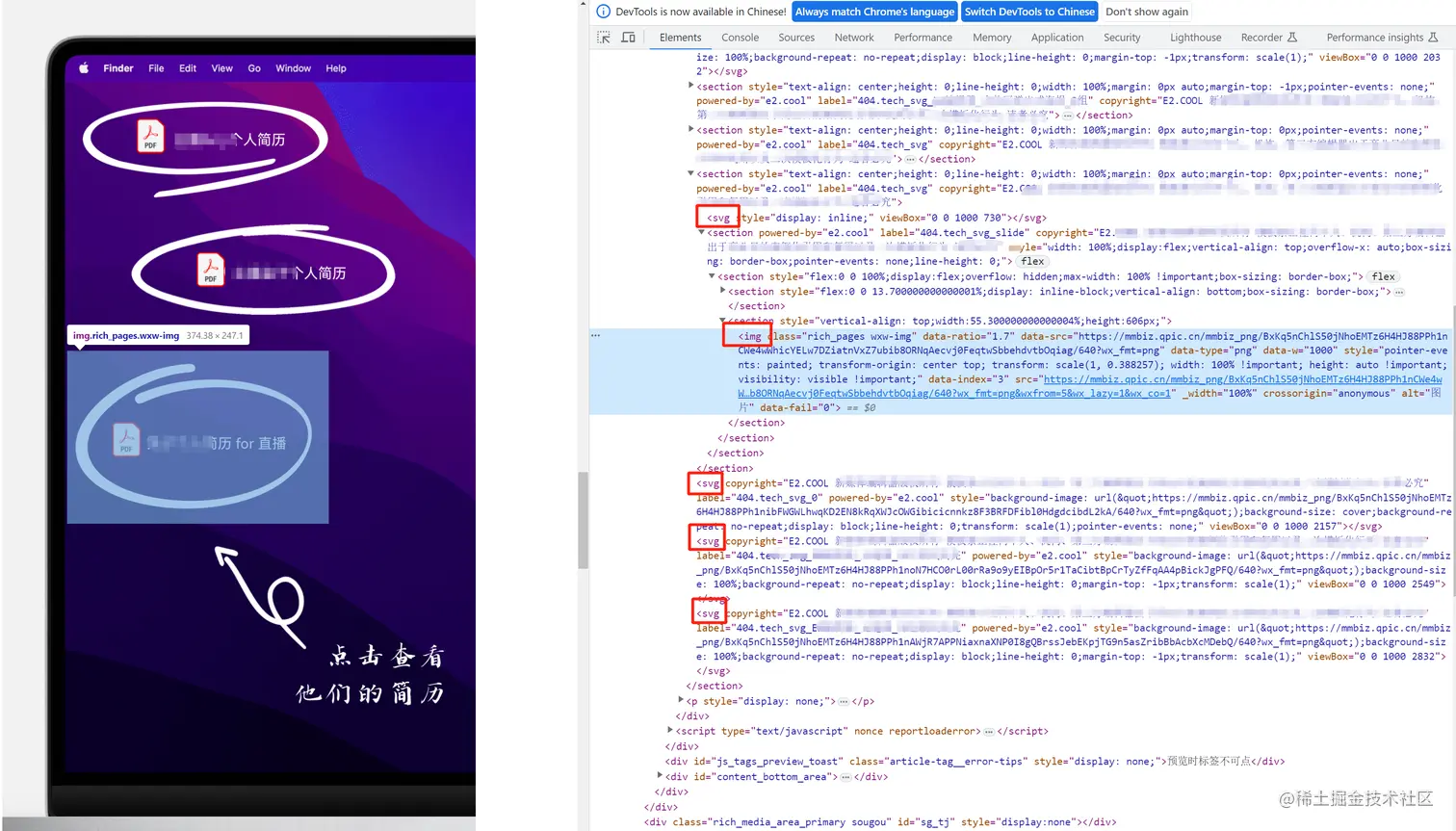The image size is (1456, 831).
Task: Click 'Switch DevTools to Chinese' button
Action: tap(1029, 12)
